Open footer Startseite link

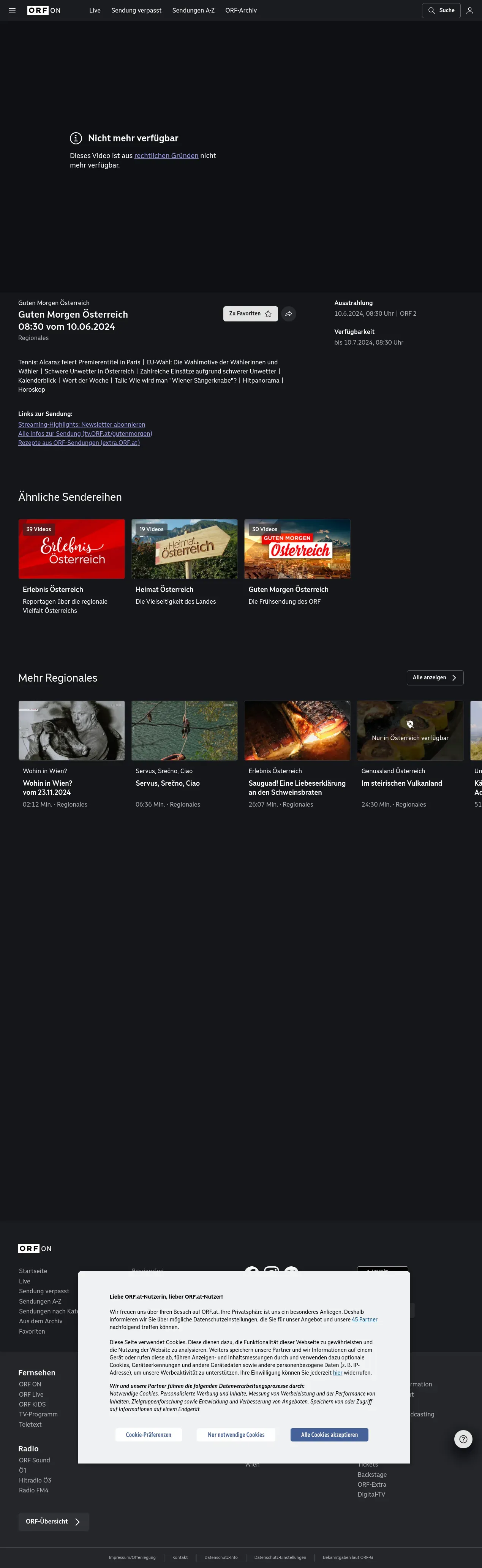click(x=33, y=1271)
